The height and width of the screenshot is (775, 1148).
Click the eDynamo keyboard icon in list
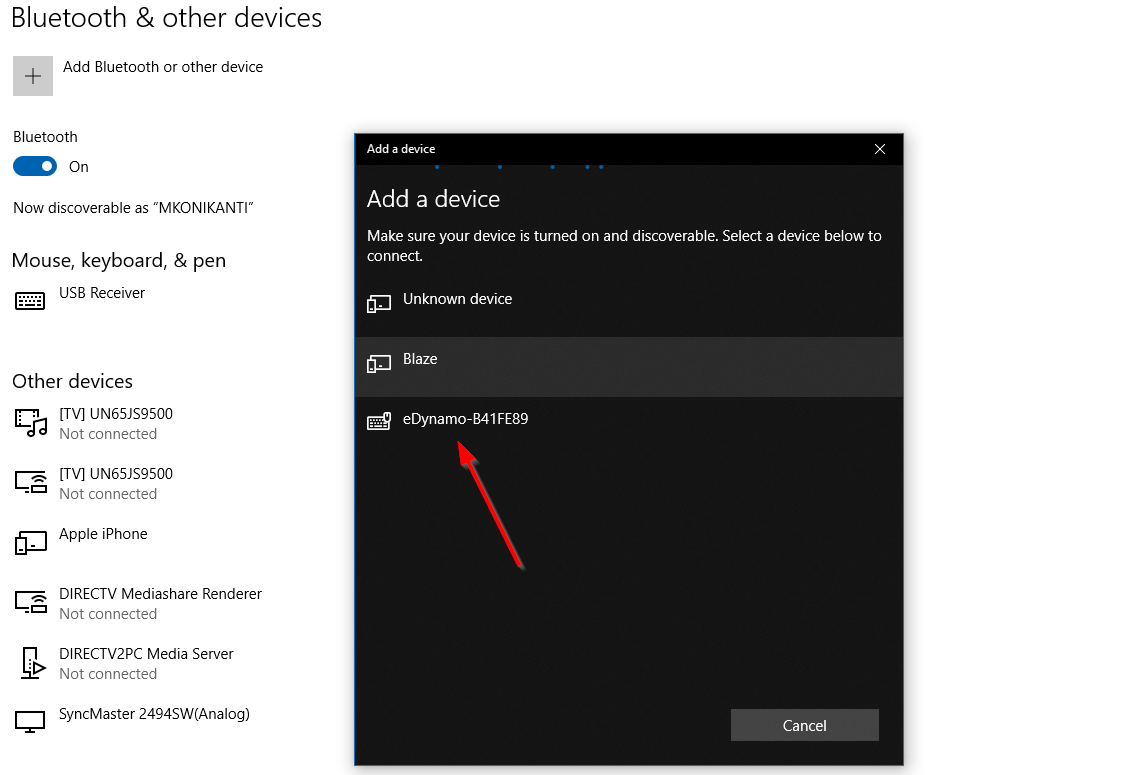click(x=379, y=423)
